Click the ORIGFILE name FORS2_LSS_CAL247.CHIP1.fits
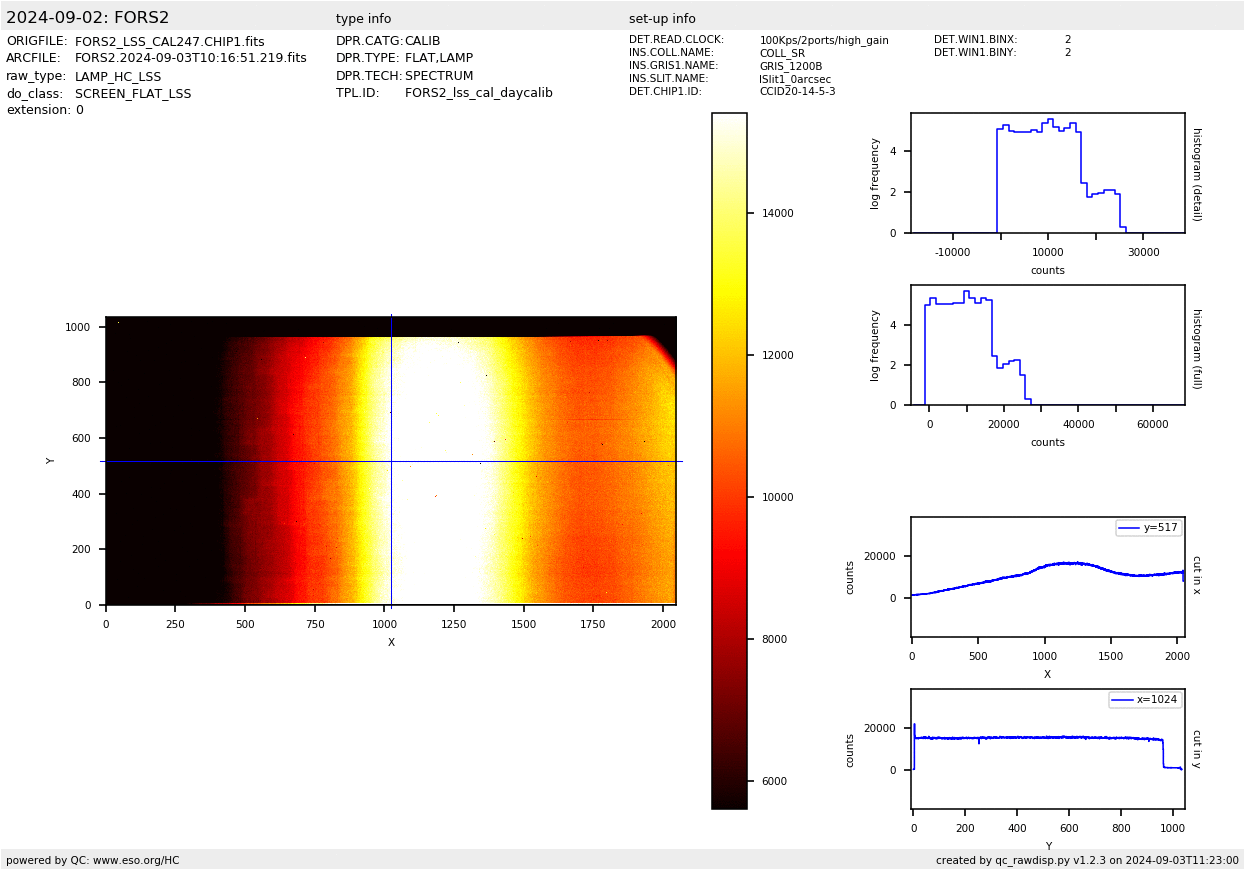Image resolution: width=1245 pixels, height=870 pixels. pyautogui.click(x=169, y=42)
